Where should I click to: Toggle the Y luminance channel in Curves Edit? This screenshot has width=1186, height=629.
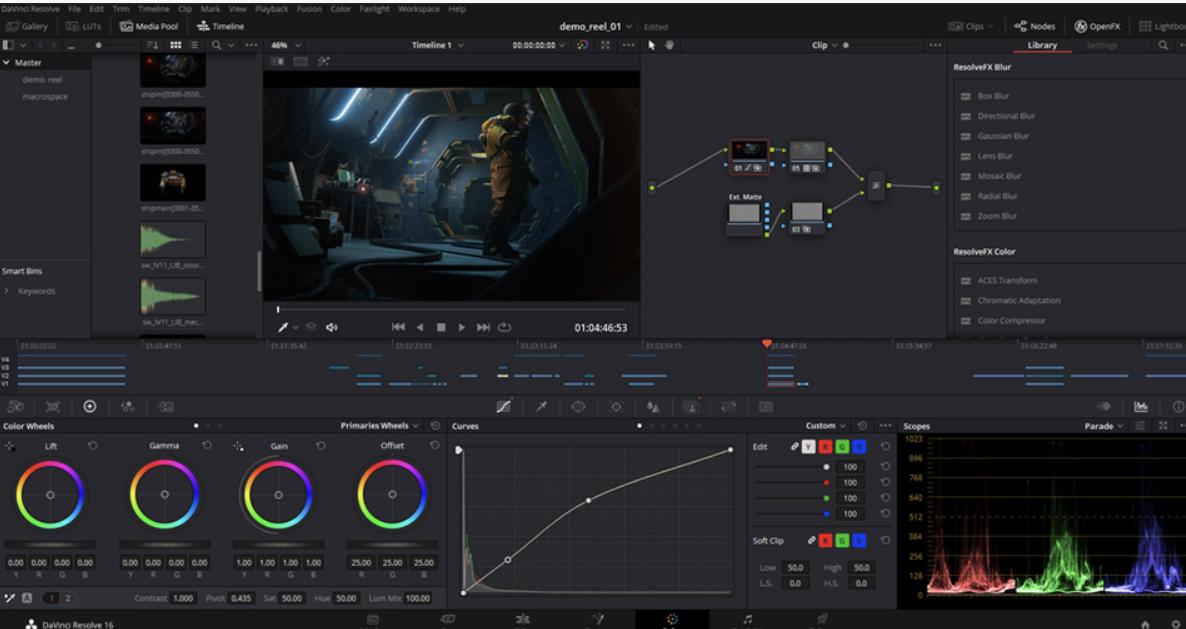click(x=808, y=446)
